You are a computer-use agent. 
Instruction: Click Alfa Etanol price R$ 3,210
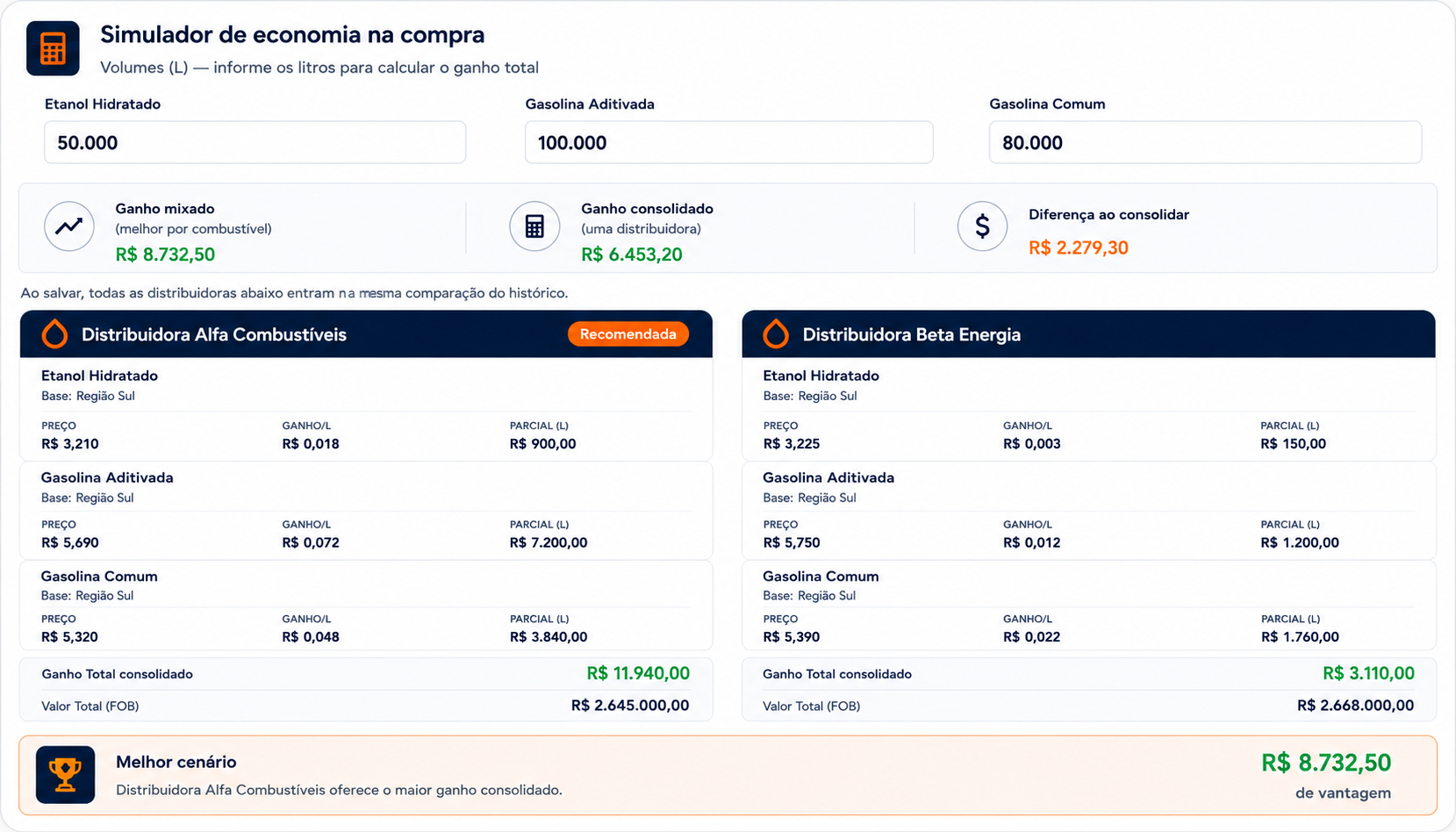[70, 444]
